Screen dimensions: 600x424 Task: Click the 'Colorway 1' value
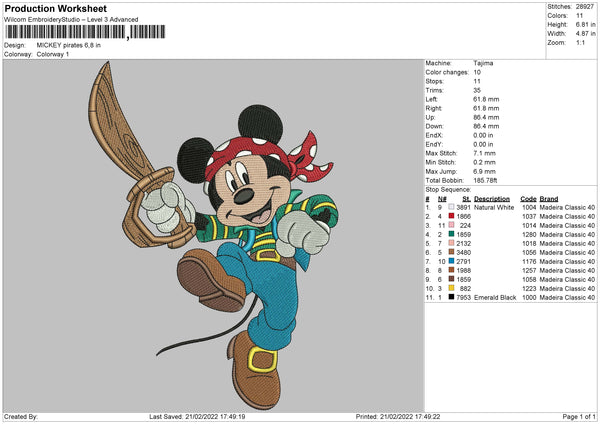[x=53, y=54]
